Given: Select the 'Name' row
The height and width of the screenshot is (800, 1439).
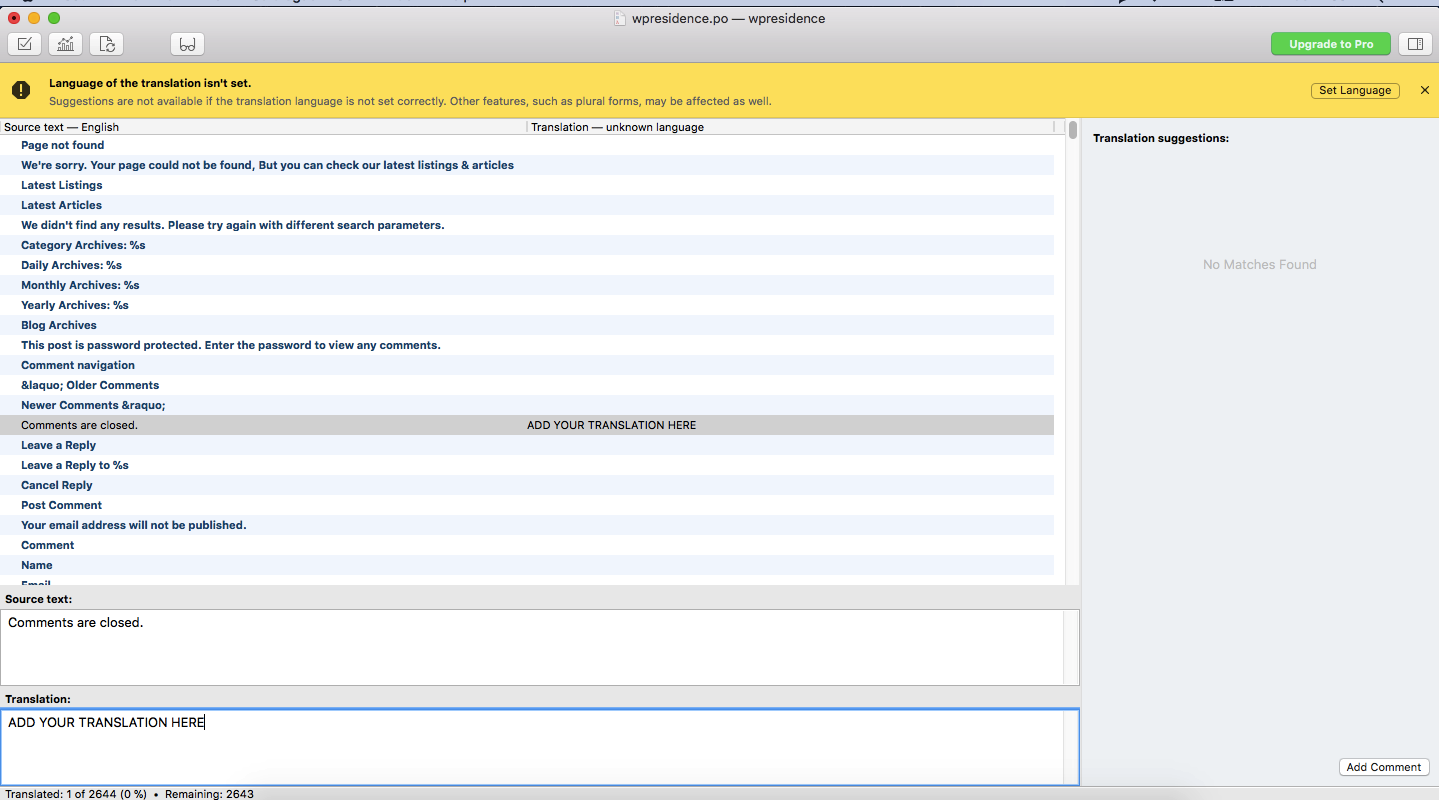Looking at the screenshot, I should click(527, 565).
